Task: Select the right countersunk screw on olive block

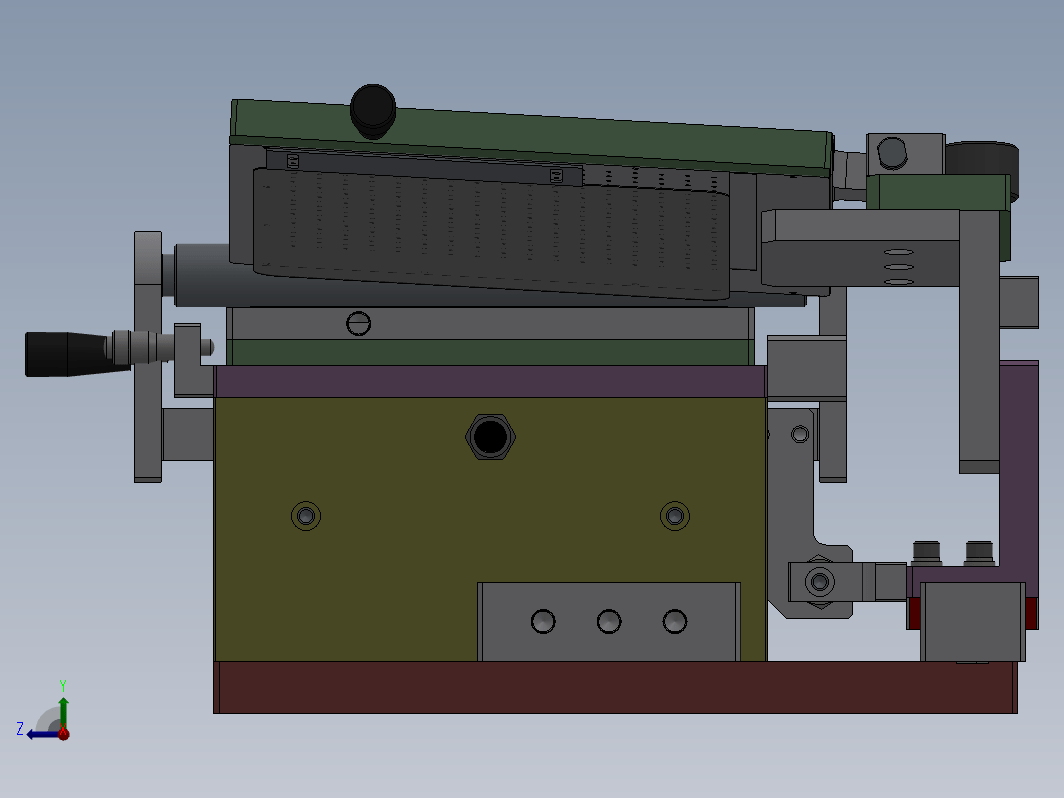Action: pos(674,516)
